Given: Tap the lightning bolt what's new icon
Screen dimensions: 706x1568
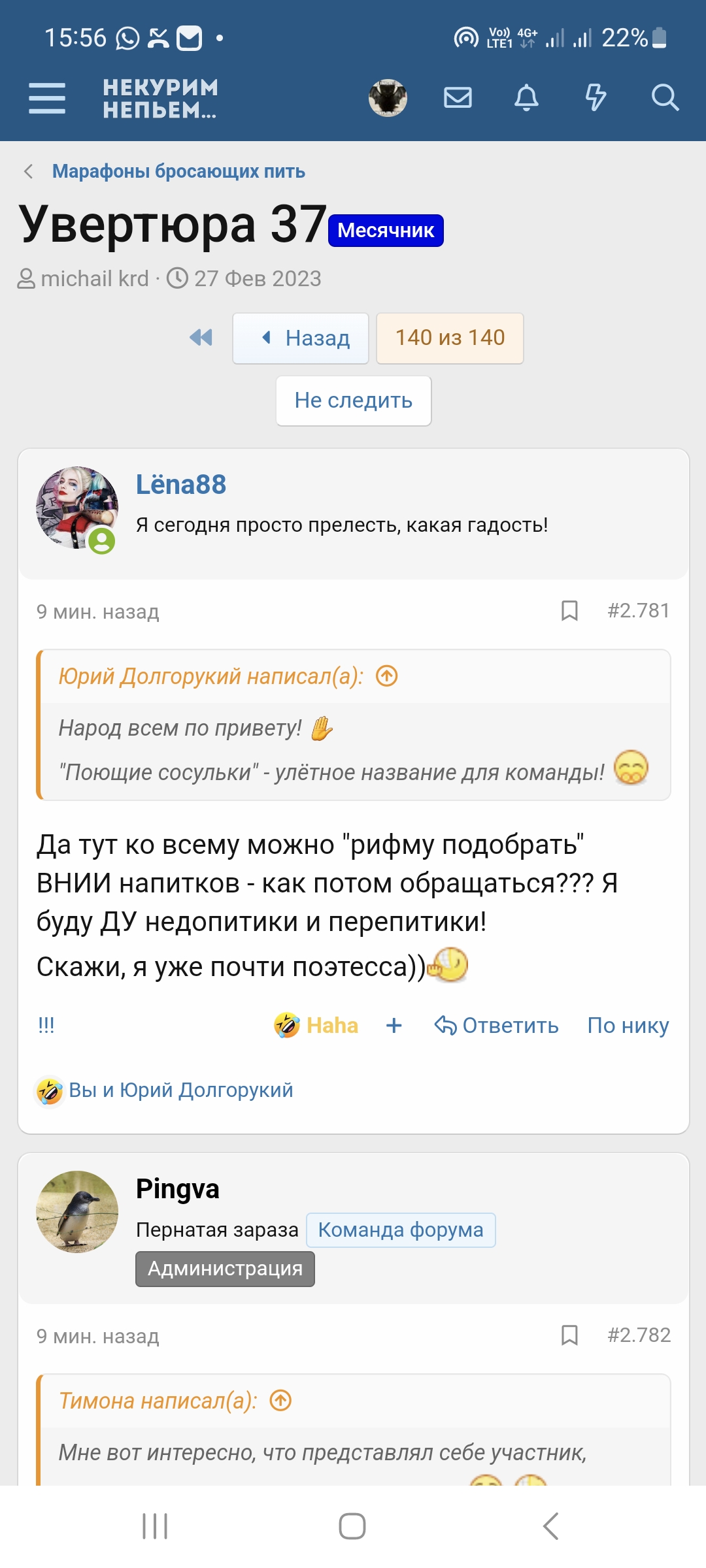Looking at the screenshot, I should (596, 98).
